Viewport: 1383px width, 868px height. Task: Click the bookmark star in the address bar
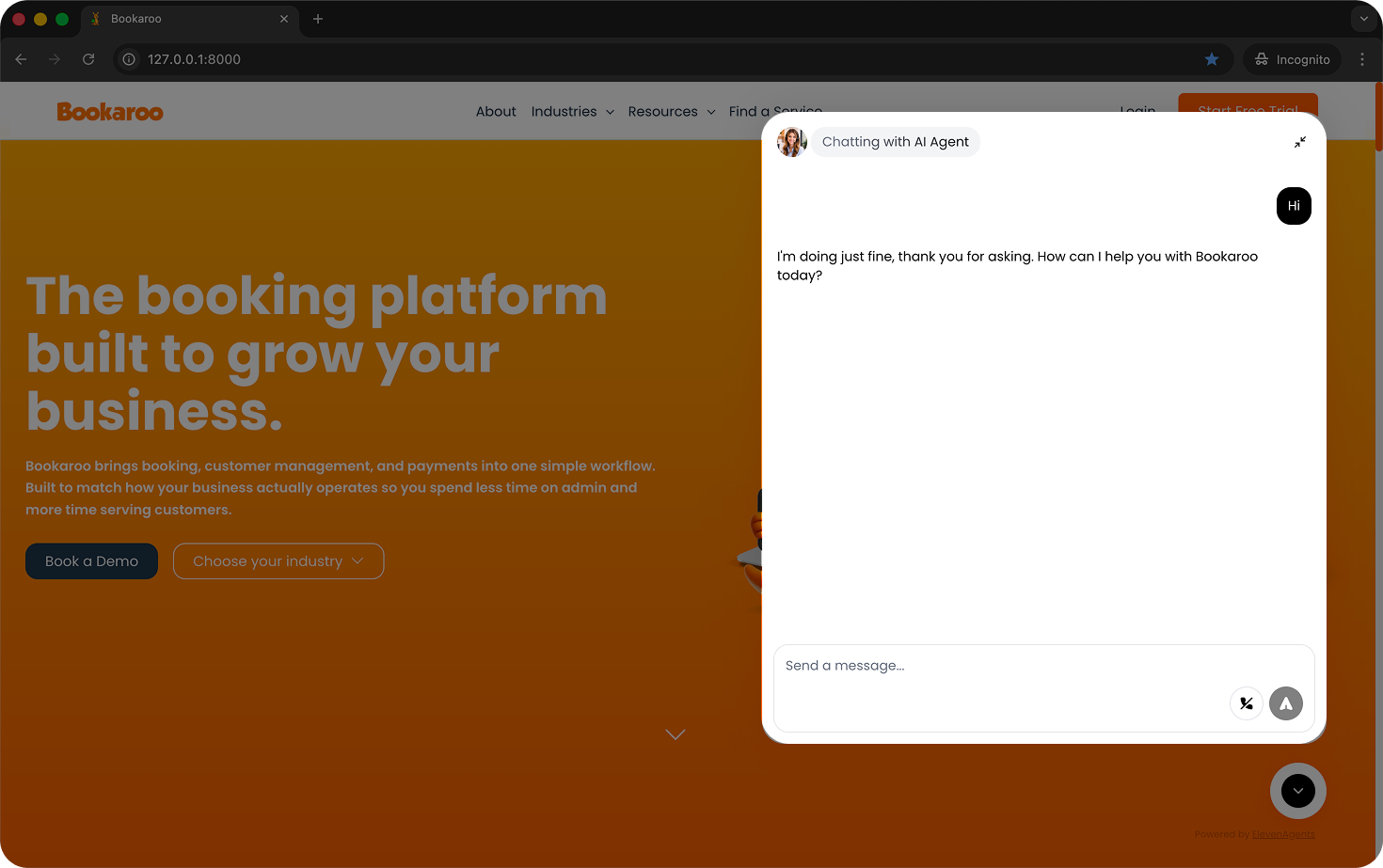pos(1211,58)
